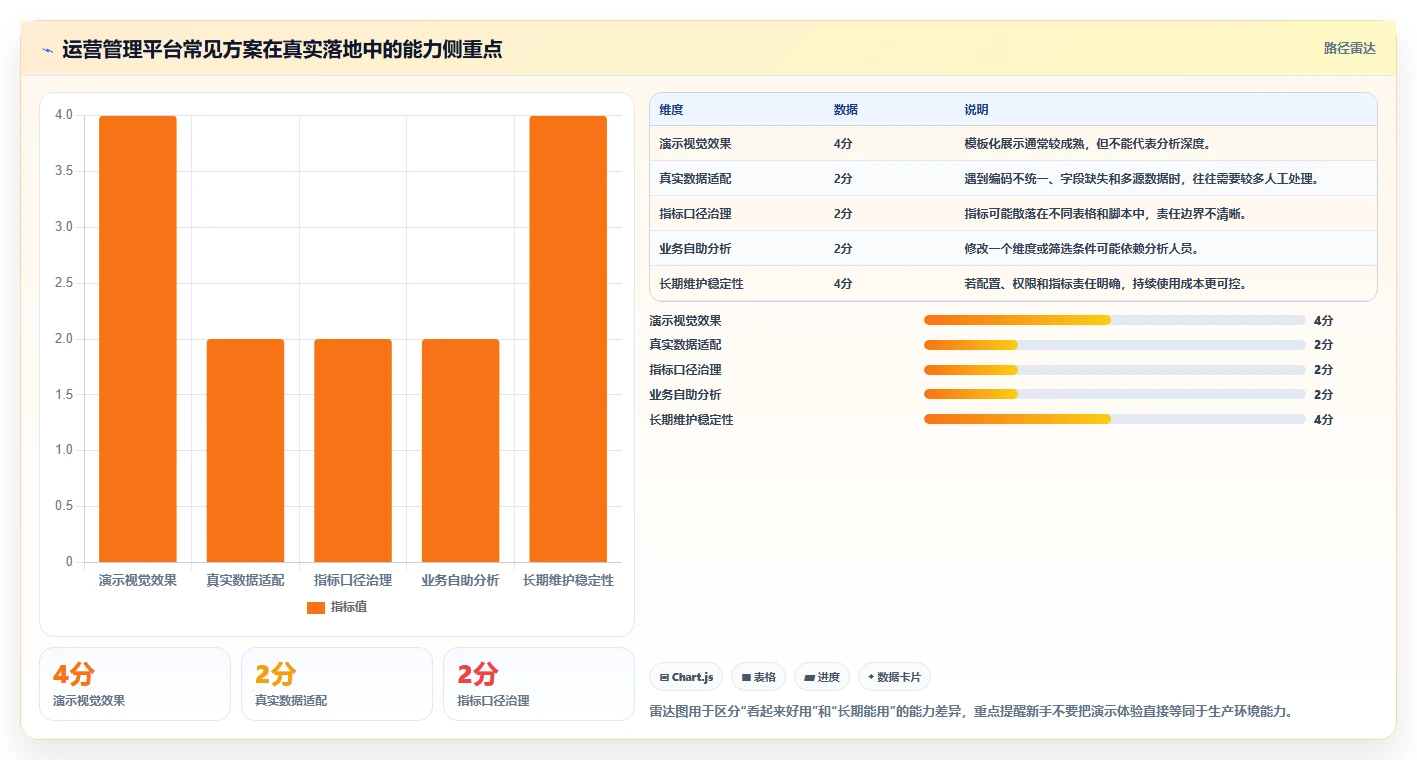
Task: Click the 长期维护稳定性 label on the chart x-axis
Action: point(568,580)
